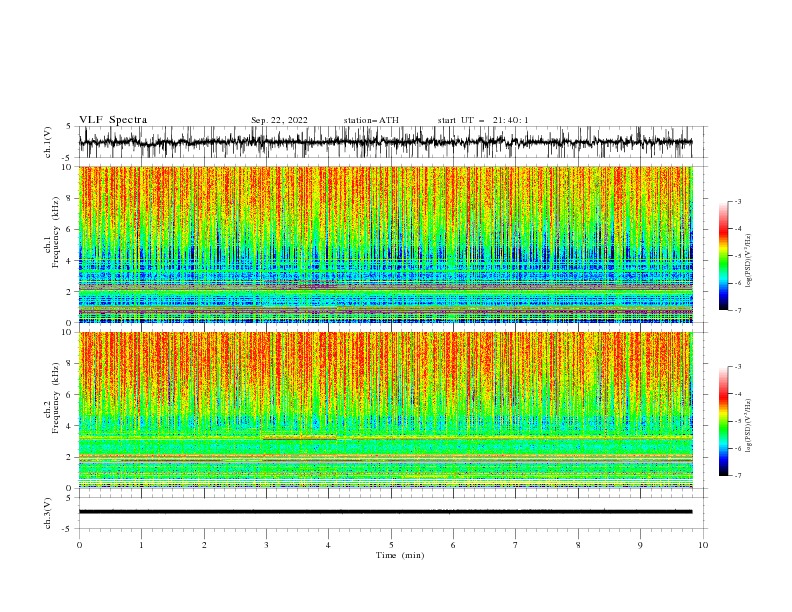Click the ch.1 color bar "log(PSD)(V²/Hz)" label
The image size is (792, 612).
748,261
